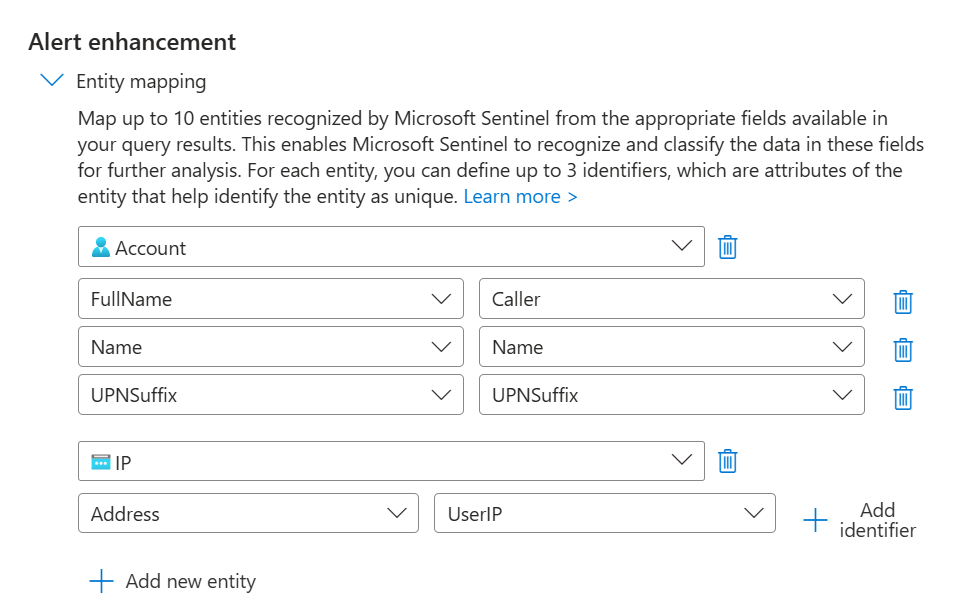Follow the Learn more link
The height and width of the screenshot is (606, 974).
click(521, 196)
